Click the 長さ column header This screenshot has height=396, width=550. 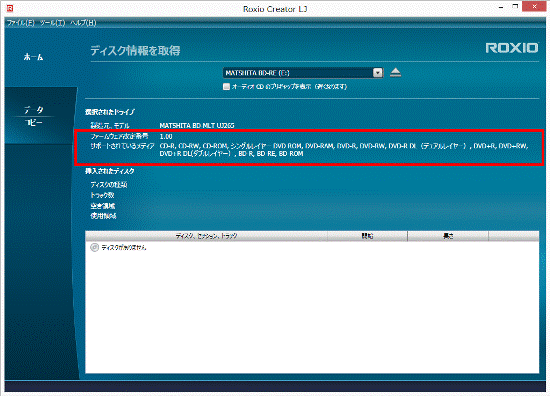448,236
